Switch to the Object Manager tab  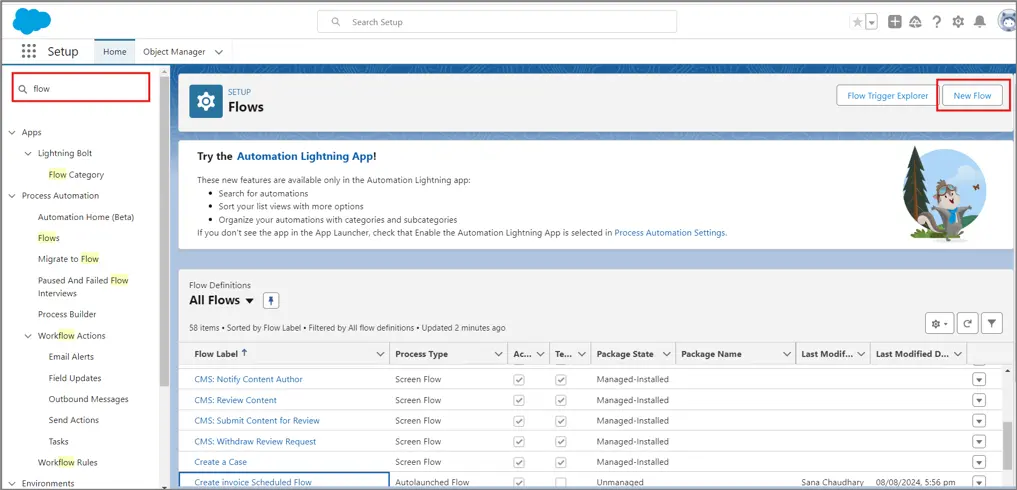[x=174, y=52]
